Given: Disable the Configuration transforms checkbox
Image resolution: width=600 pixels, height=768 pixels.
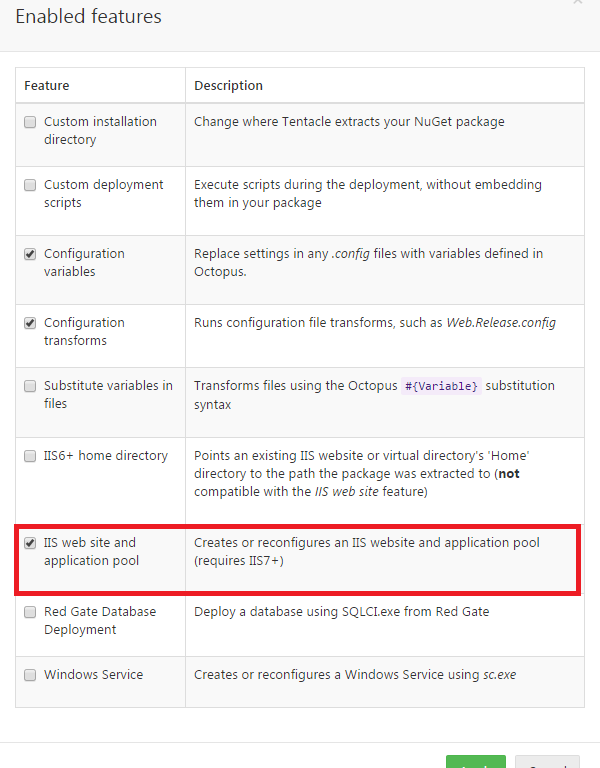Looking at the screenshot, I should click(30, 323).
